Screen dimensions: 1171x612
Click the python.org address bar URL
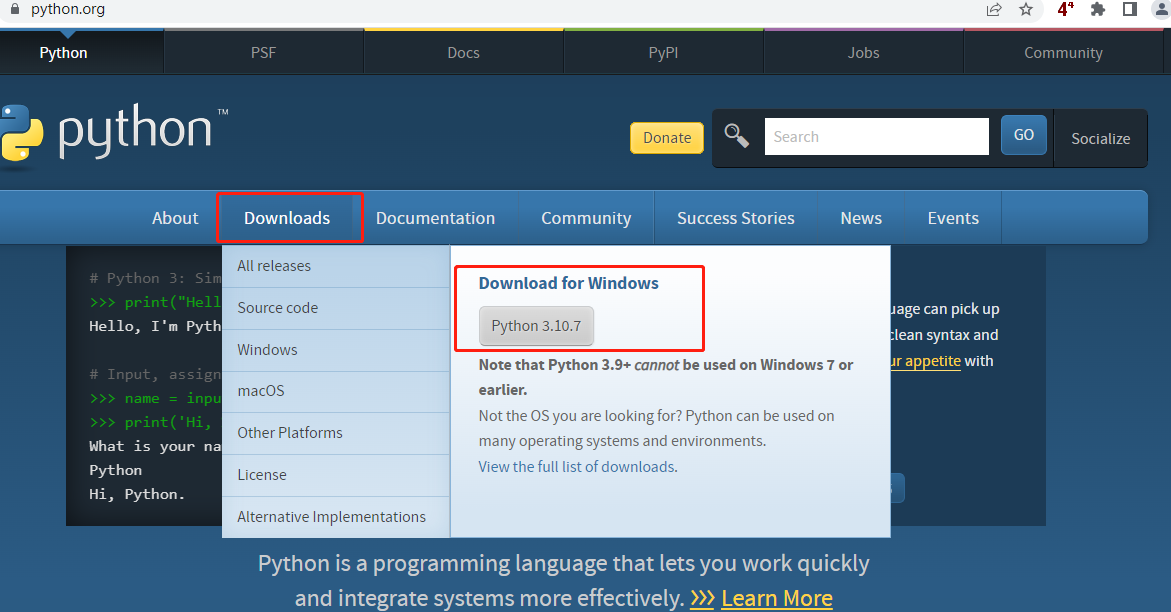point(68,9)
